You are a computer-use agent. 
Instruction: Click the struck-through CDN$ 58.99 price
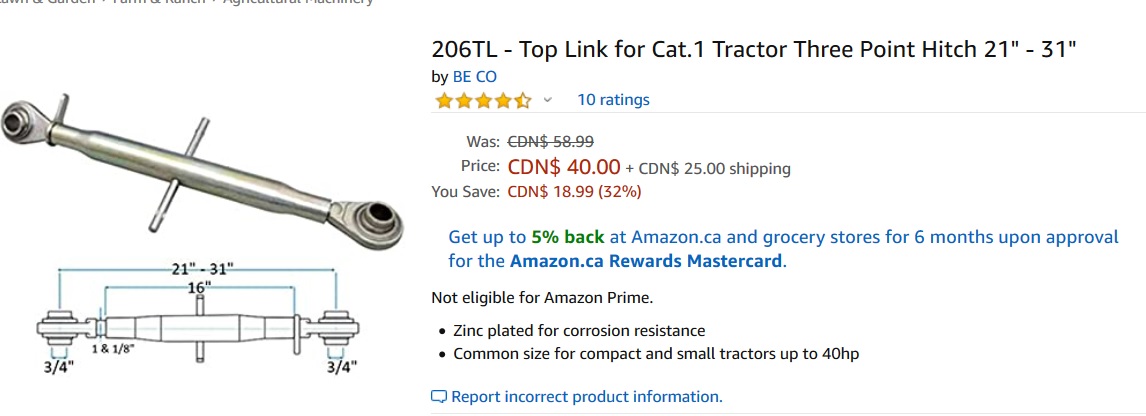pos(551,142)
